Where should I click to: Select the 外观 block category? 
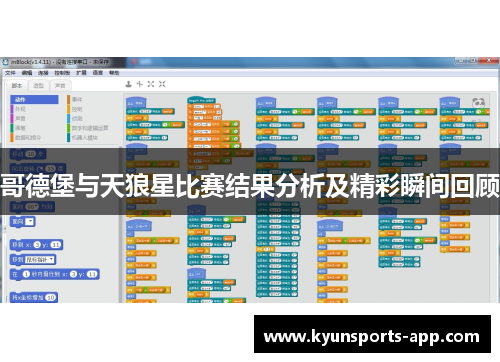tap(20, 109)
